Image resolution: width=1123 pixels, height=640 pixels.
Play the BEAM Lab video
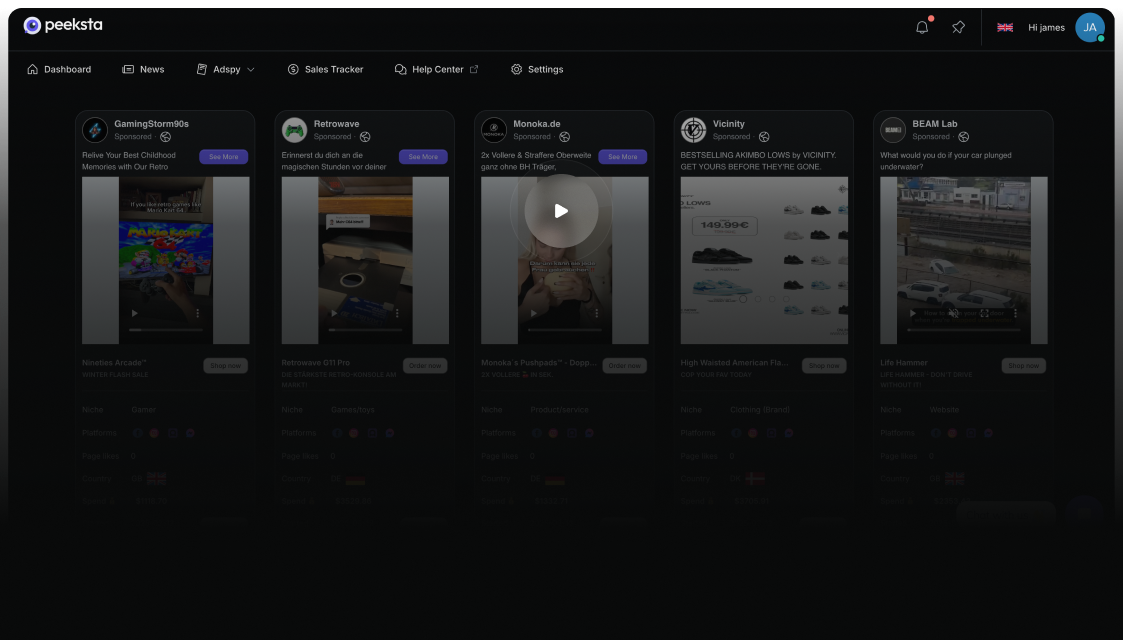(912, 314)
